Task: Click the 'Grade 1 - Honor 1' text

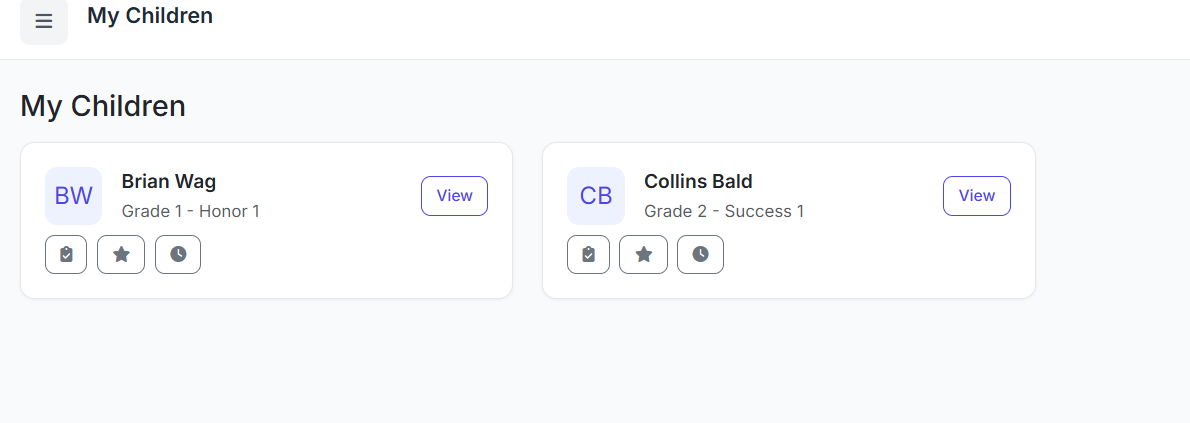Action: 191,211
